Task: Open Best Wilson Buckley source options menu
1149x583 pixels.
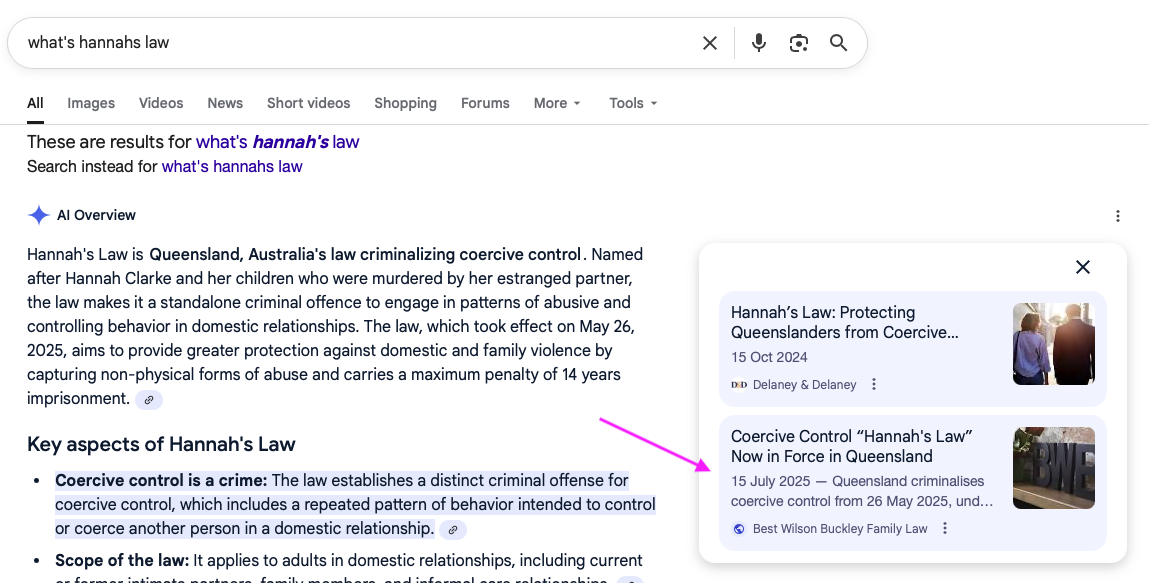Action: pyautogui.click(x=945, y=528)
